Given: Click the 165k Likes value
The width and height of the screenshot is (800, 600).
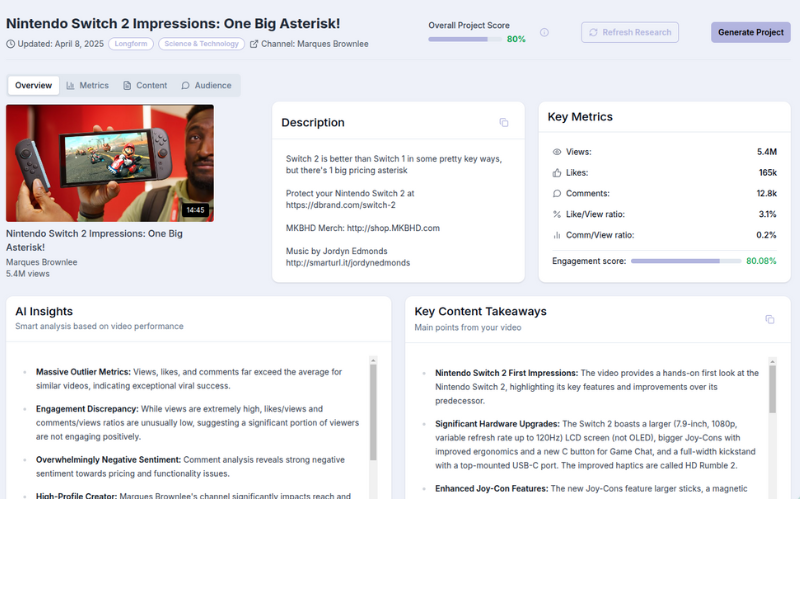Looking at the screenshot, I should (767, 173).
